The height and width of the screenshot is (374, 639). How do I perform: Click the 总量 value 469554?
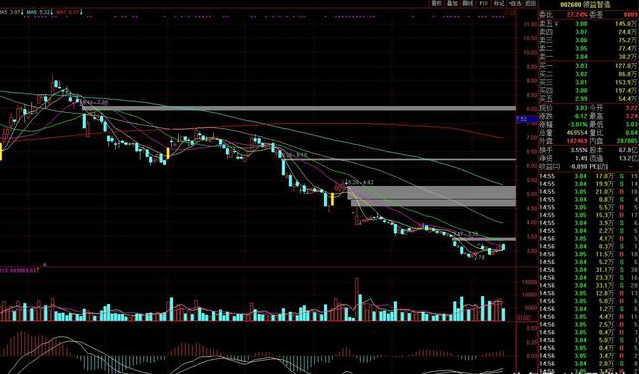(x=576, y=133)
